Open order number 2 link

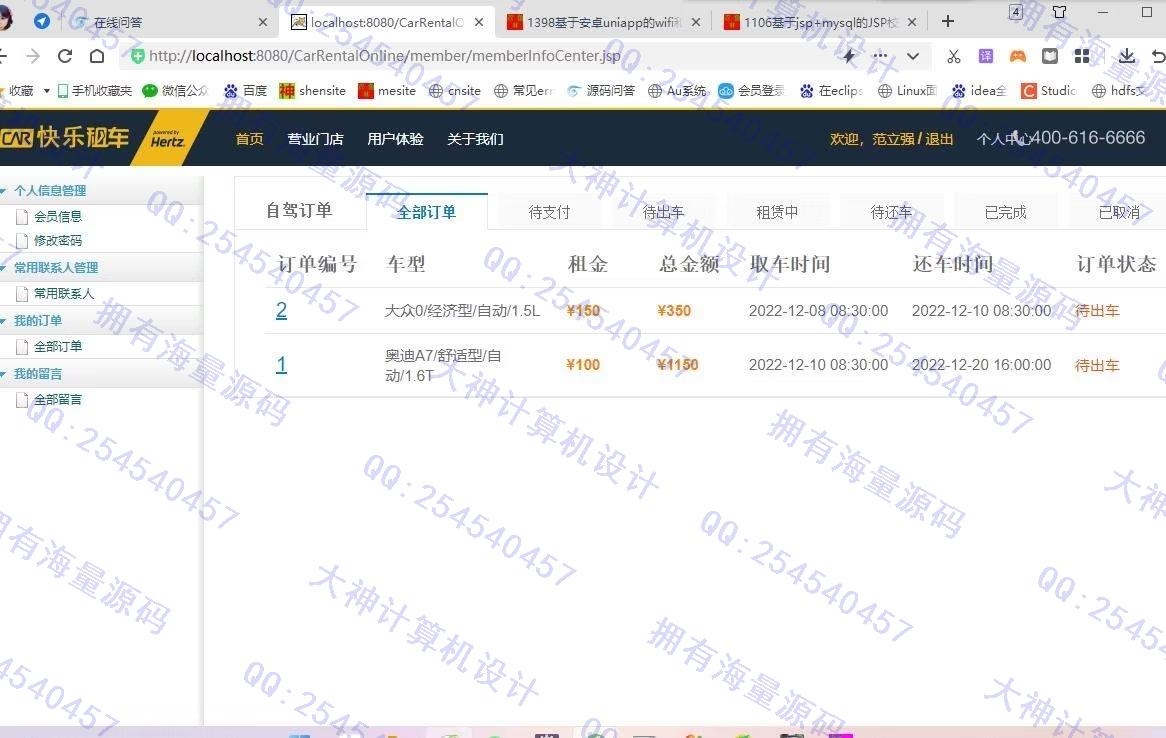[281, 310]
